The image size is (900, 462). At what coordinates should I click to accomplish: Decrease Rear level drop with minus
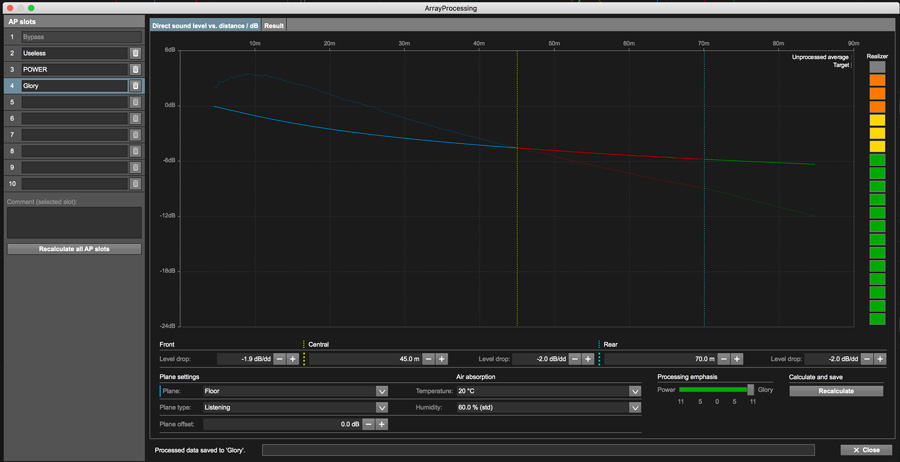point(867,359)
